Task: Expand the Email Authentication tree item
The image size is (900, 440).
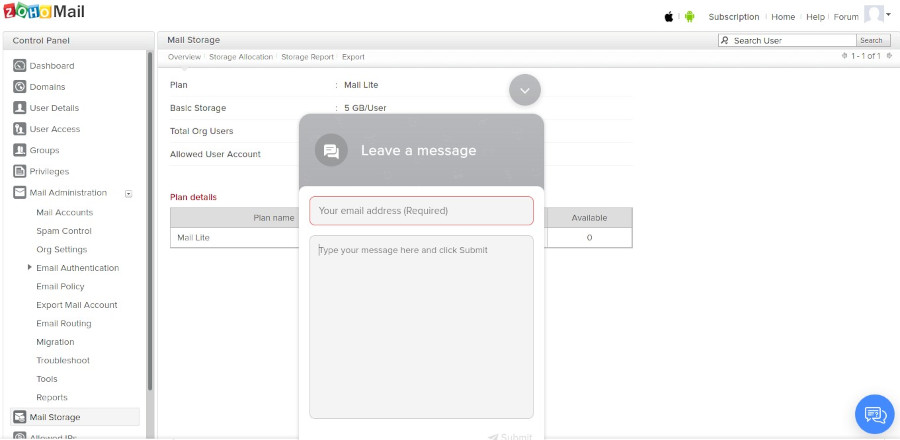Action: tap(30, 267)
